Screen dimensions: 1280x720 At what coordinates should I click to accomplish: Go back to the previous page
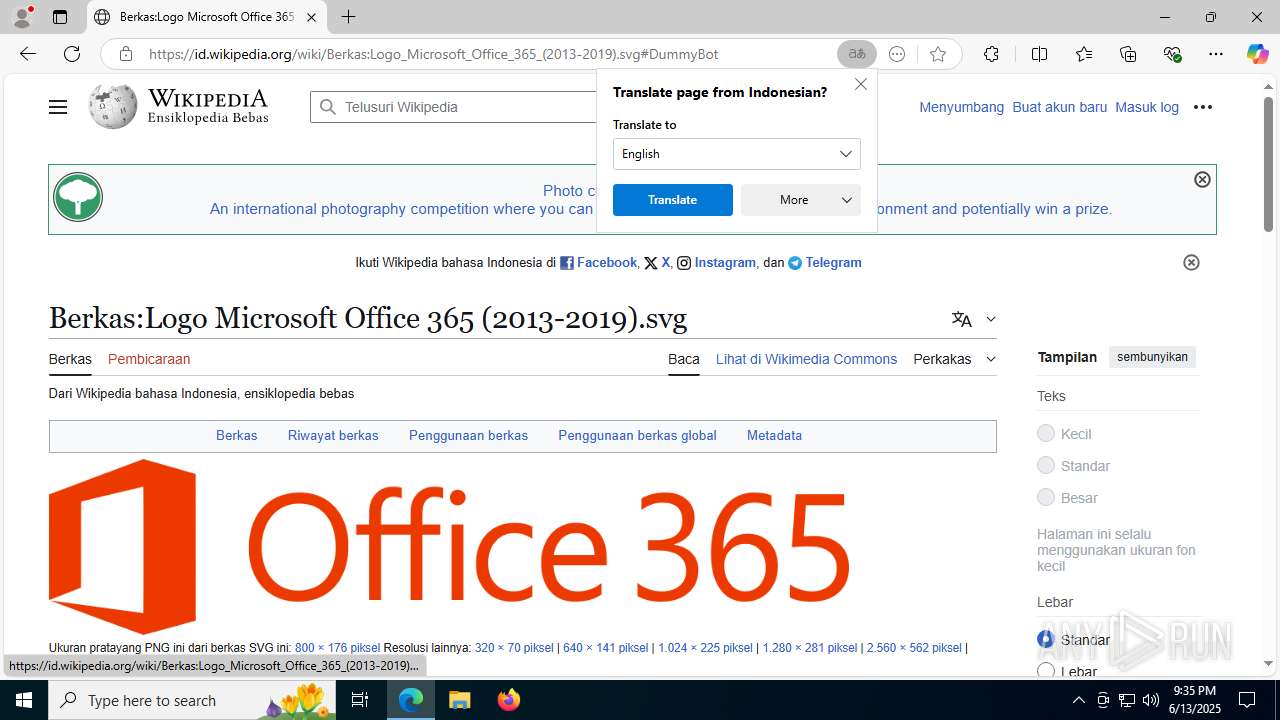pos(28,54)
